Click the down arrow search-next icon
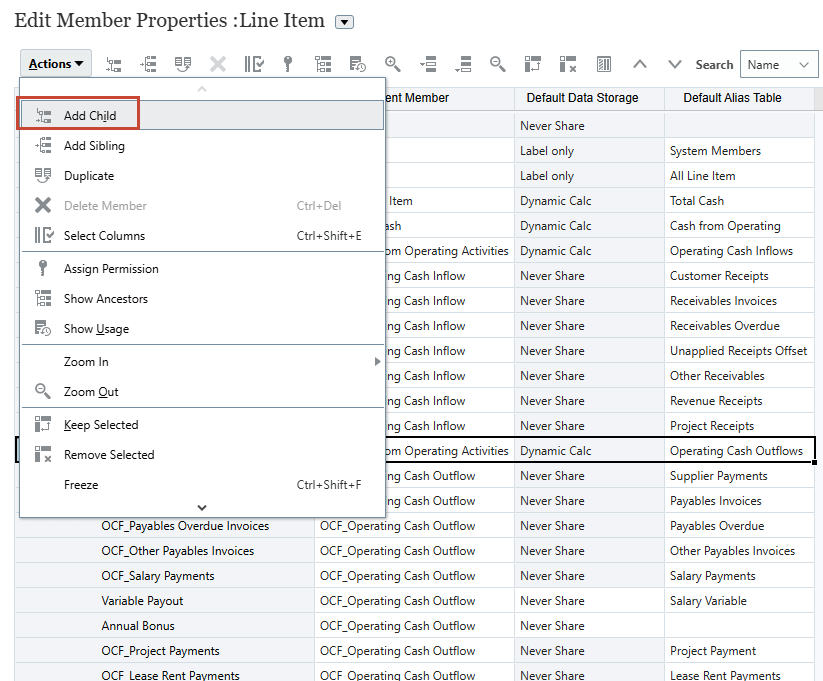Viewport: 823px width, 681px height. (674, 65)
